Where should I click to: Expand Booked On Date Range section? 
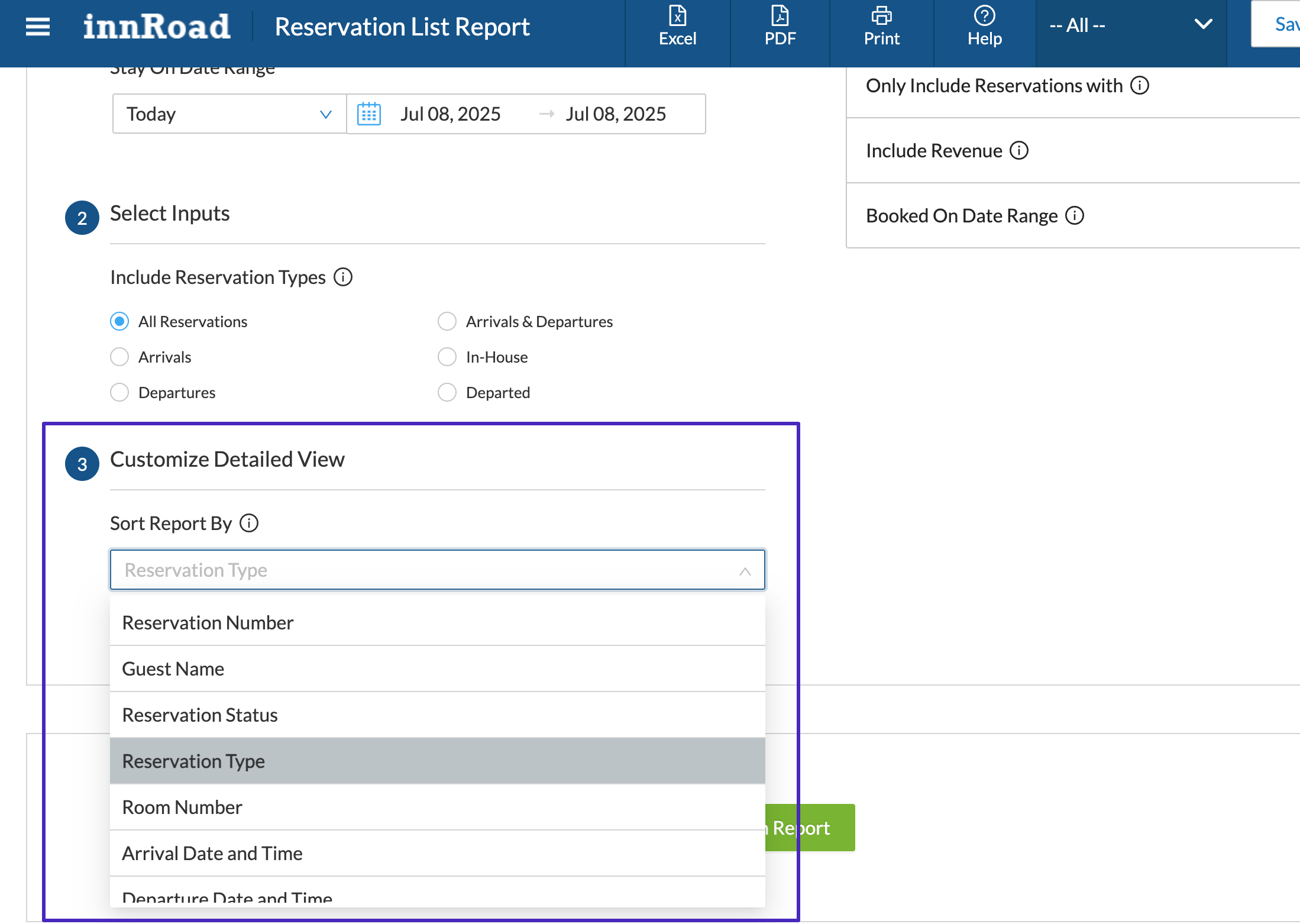[x=961, y=215]
